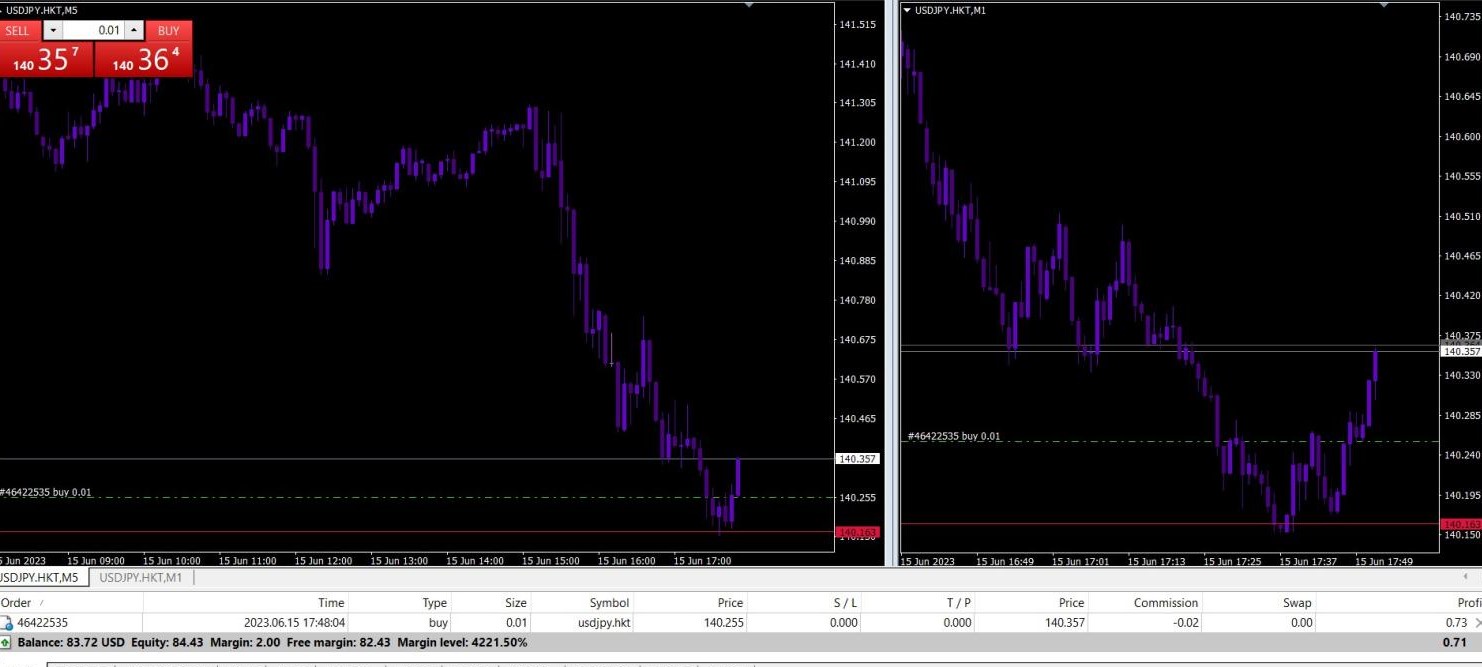Click the swap value 0.00
Image resolution: width=1482 pixels, height=667 pixels.
tap(1301, 623)
